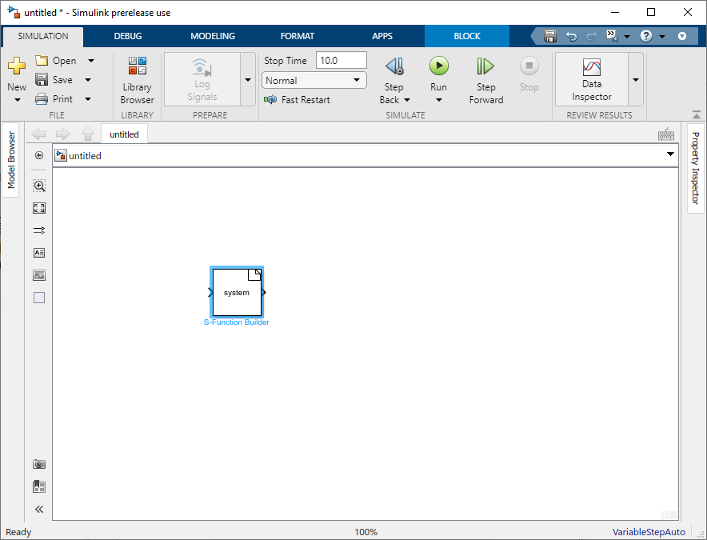Open the Model Browser side panel
The image size is (707, 540).
11,160
